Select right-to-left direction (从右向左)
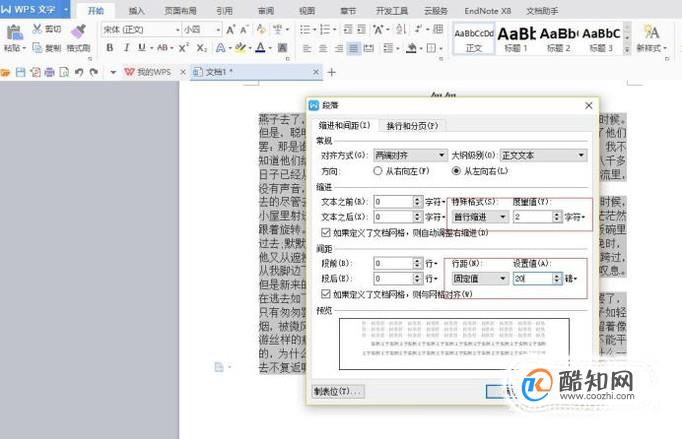The height and width of the screenshot is (439, 682). click(x=378, y=171)
